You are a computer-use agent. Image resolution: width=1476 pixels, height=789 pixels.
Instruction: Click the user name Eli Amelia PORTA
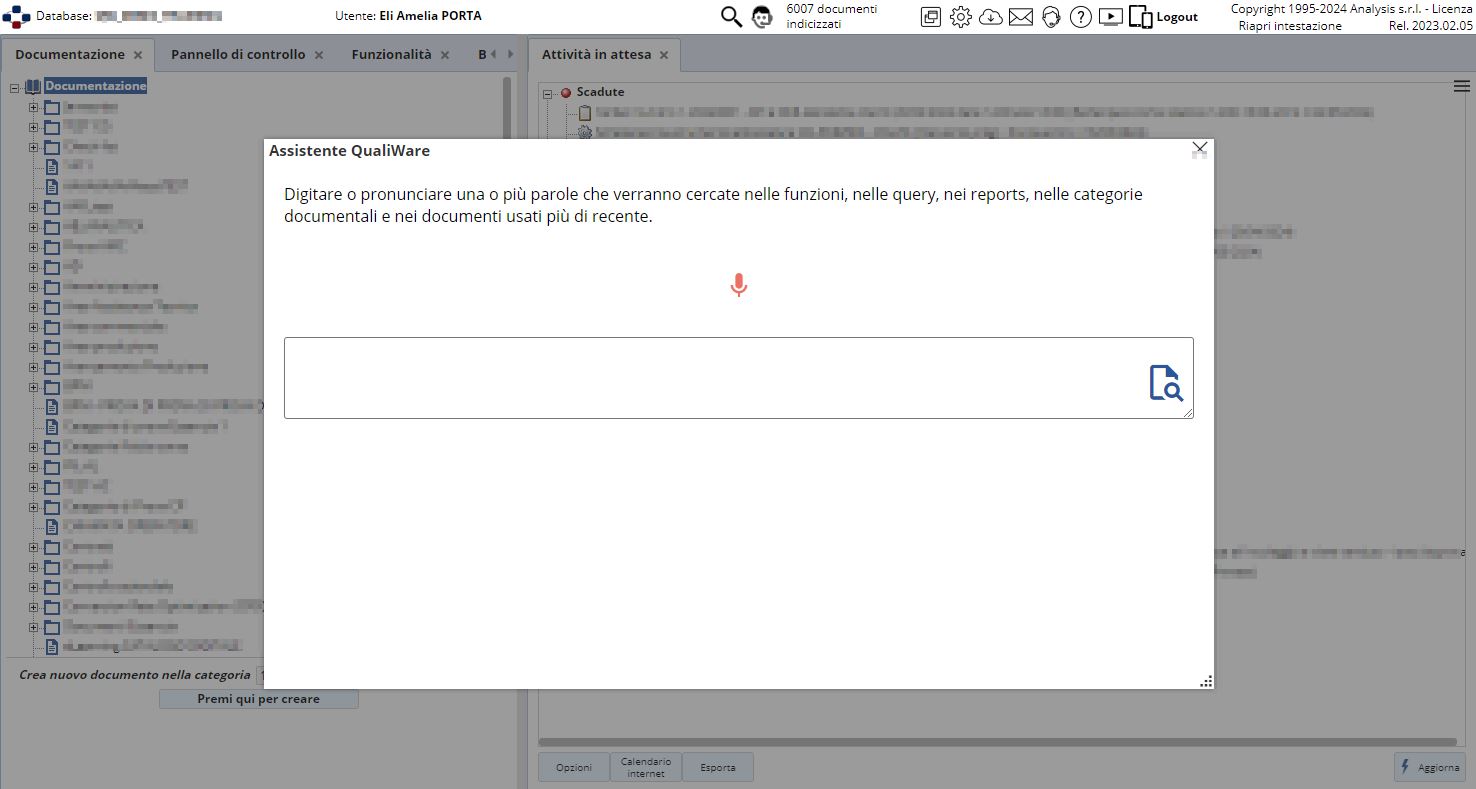click(x=431, y=16)
